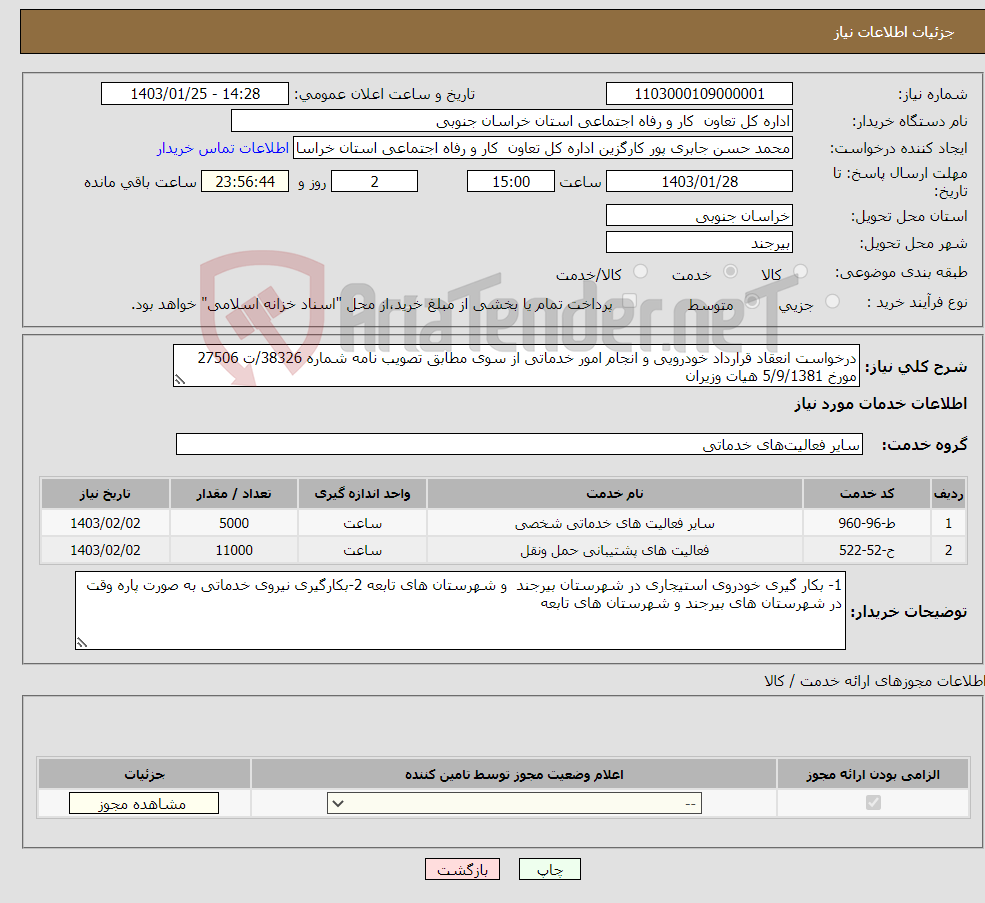Click the quantity cell 11000

[x=234, y=550]
